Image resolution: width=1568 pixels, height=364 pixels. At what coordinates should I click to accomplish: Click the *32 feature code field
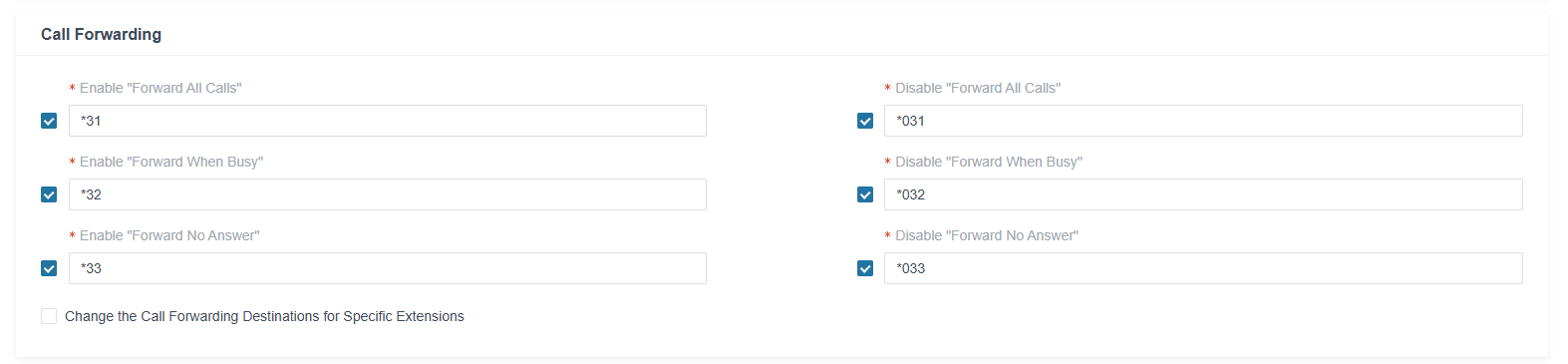click(388, 194)
